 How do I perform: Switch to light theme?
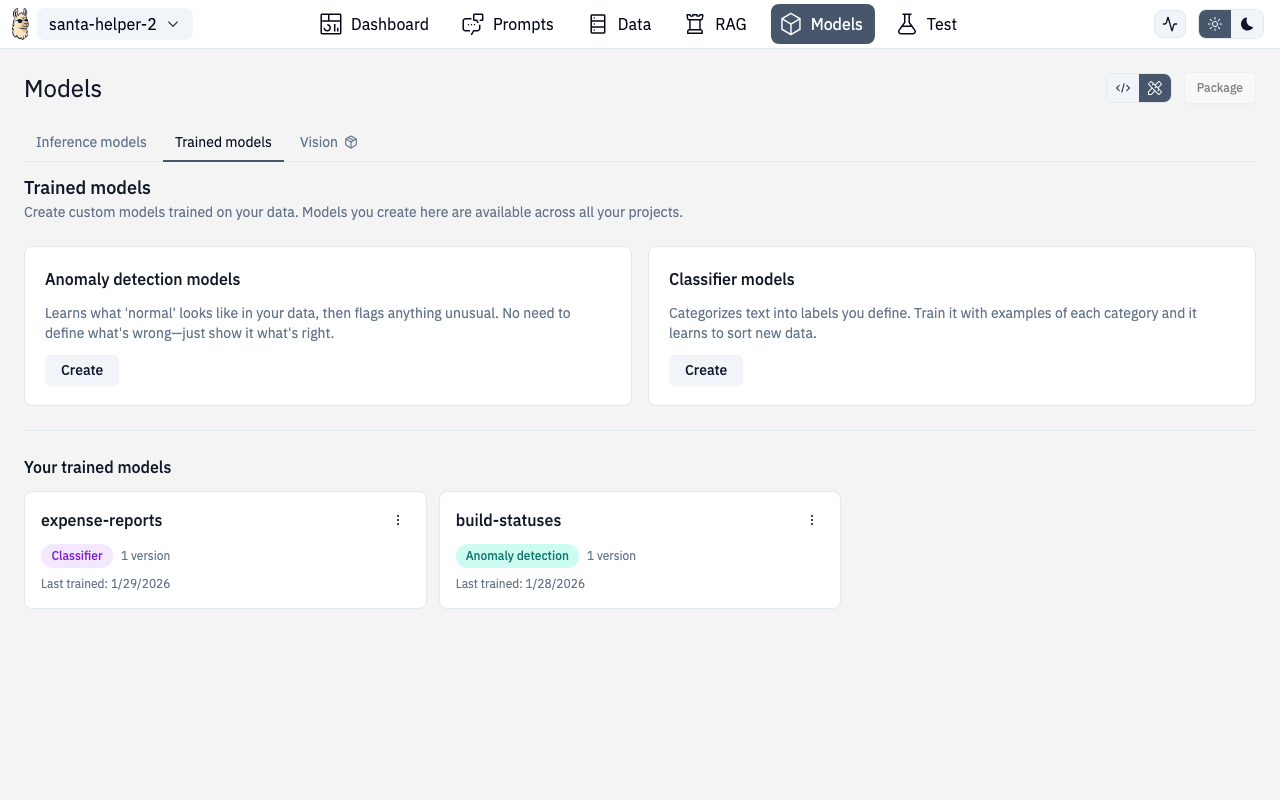(1215, 24)
